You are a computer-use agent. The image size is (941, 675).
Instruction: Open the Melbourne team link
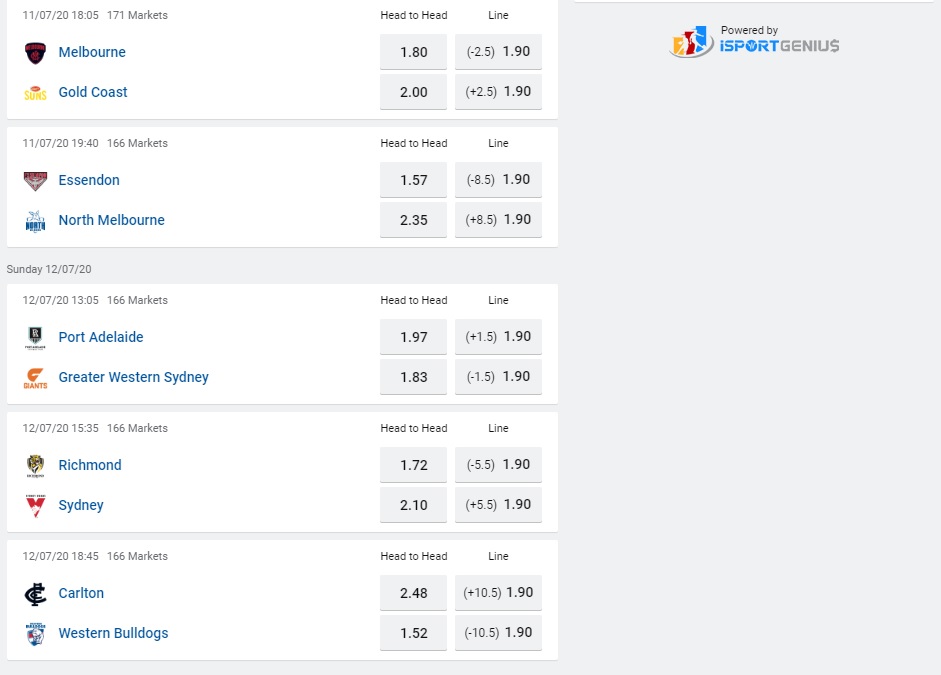coord(92,52)
